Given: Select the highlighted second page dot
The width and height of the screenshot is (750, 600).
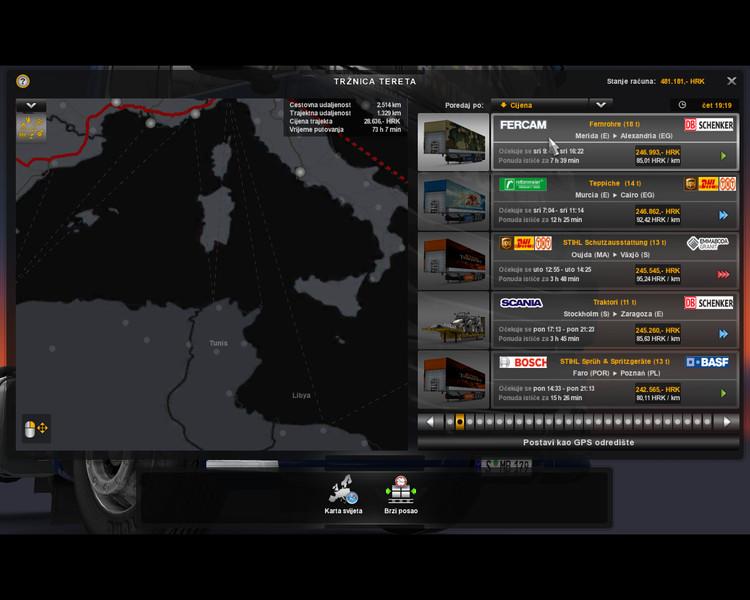Looking at the screenshot, I should point(459,421).
